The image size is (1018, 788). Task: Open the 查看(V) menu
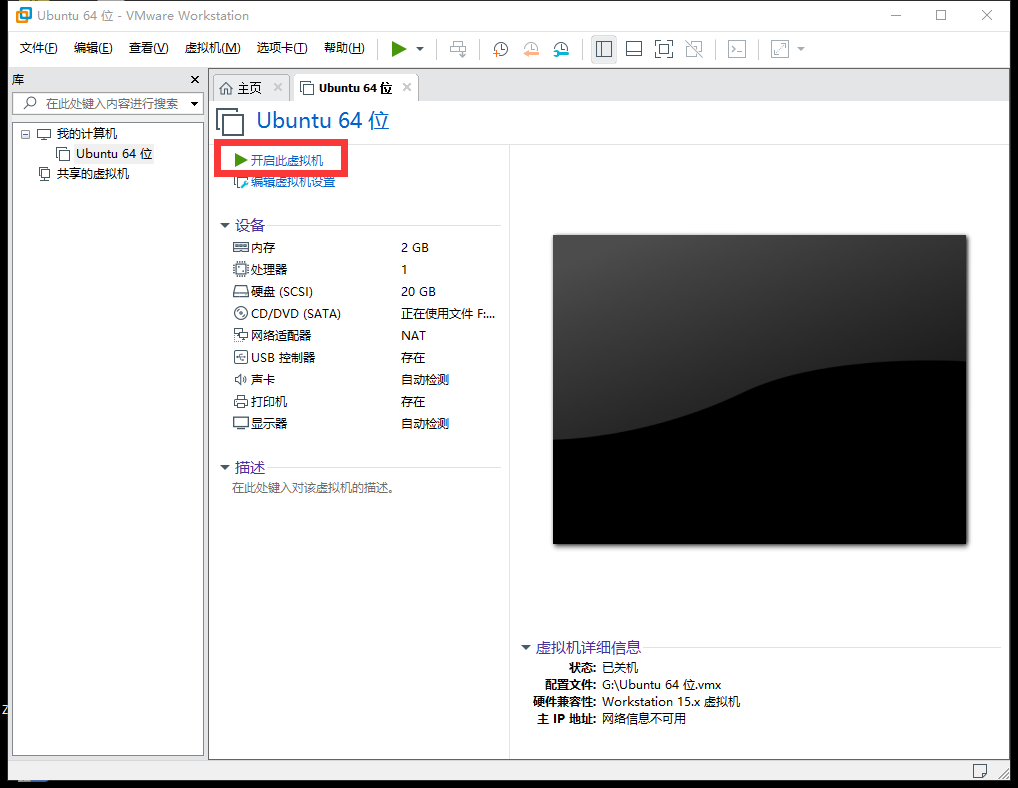pos(148,48)
